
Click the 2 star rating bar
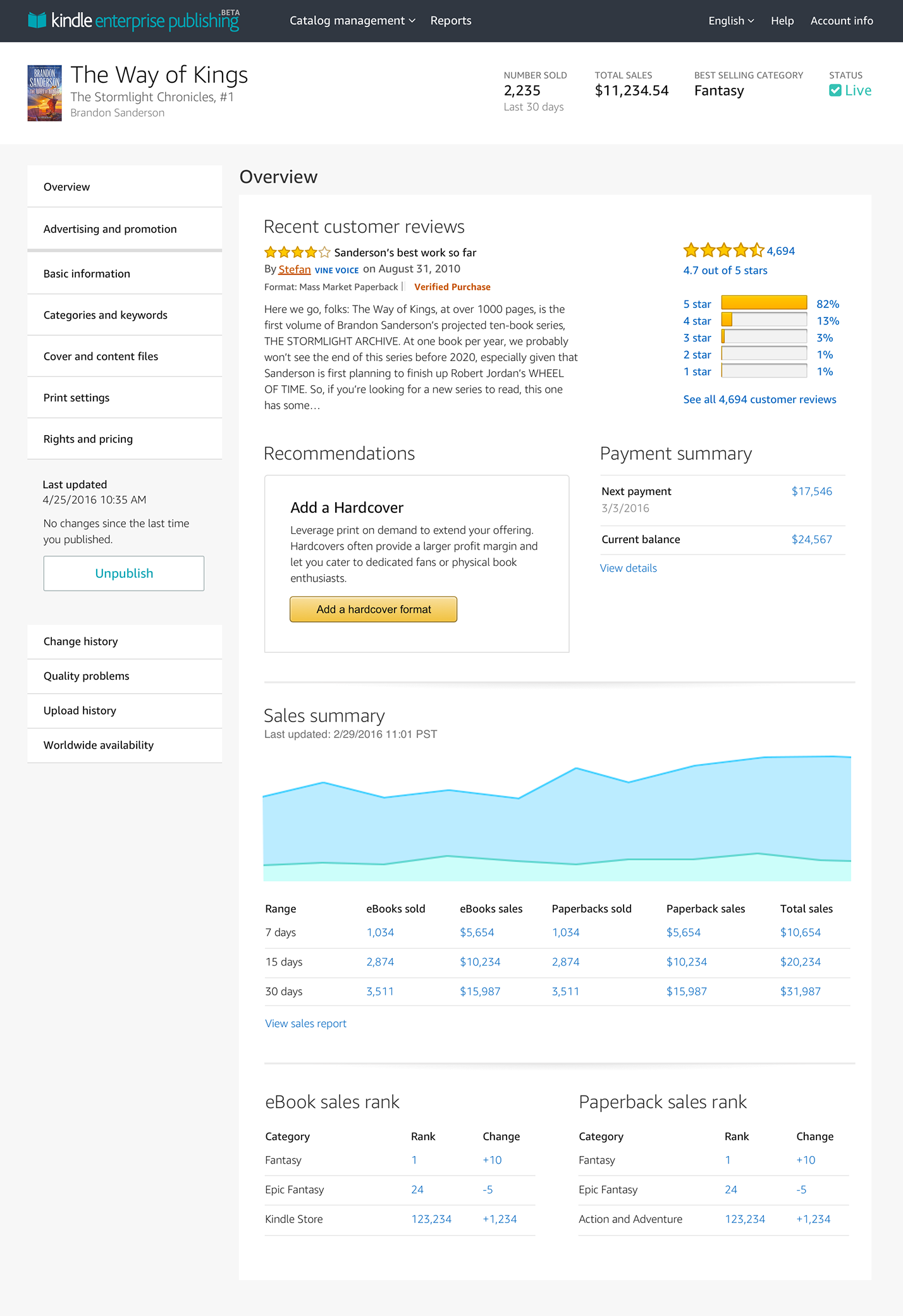coord(764,354)
